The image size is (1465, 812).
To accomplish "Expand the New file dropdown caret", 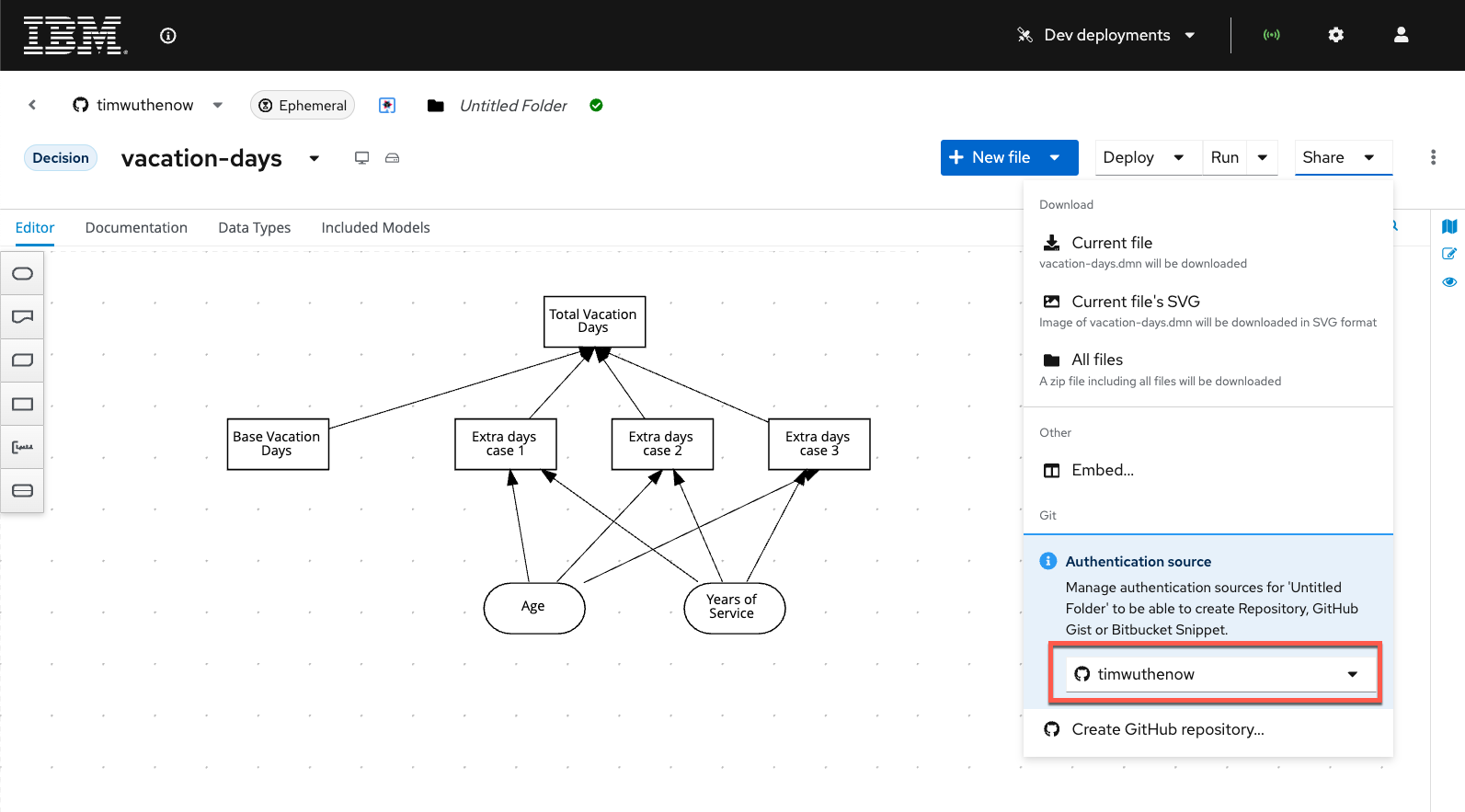I will [x=1056, y=157].
